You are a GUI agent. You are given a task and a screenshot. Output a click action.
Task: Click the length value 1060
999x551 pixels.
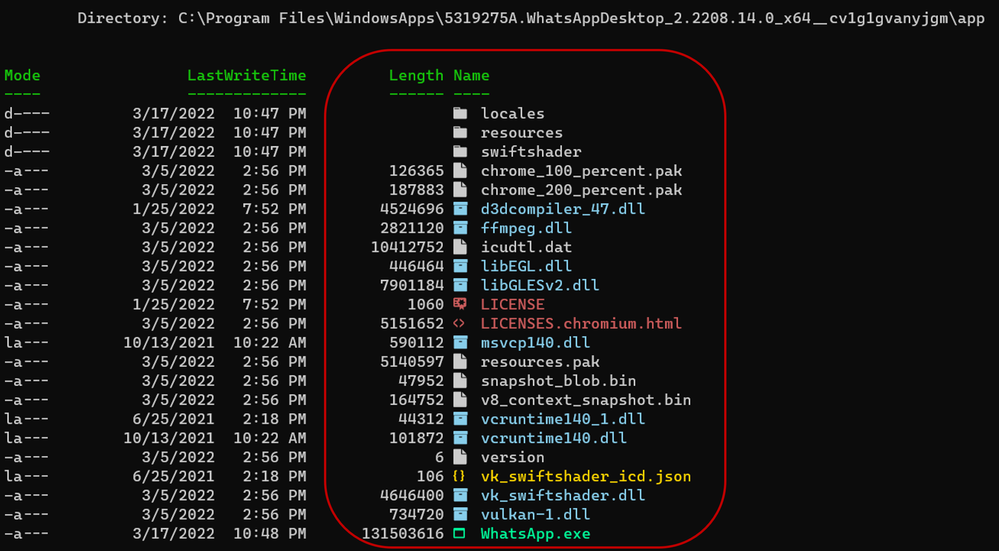(x=426, y=304)
